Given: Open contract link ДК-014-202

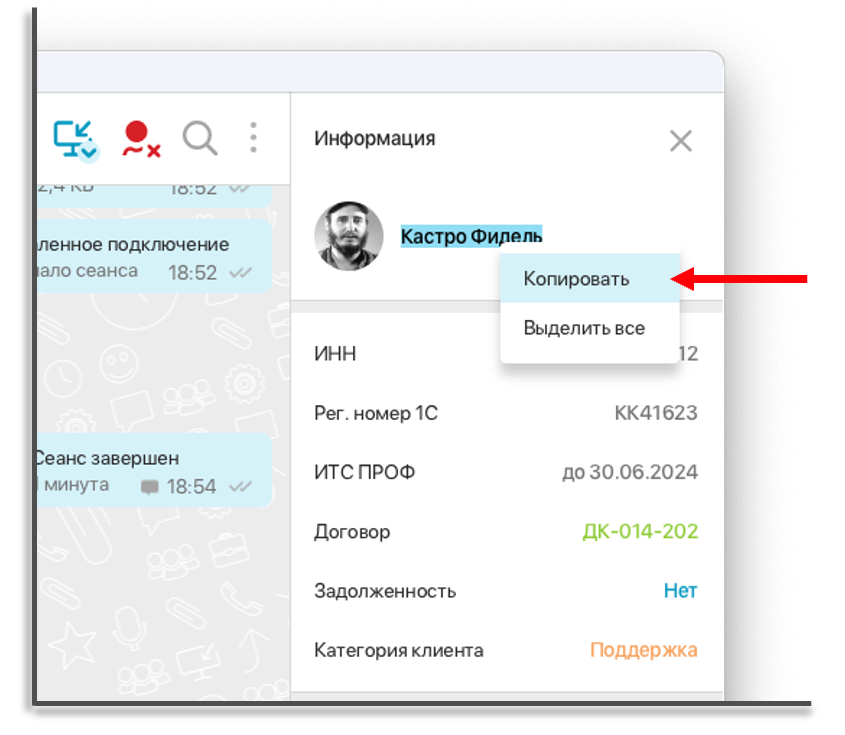Looking at the screenshot, I should tap(640, 531).
